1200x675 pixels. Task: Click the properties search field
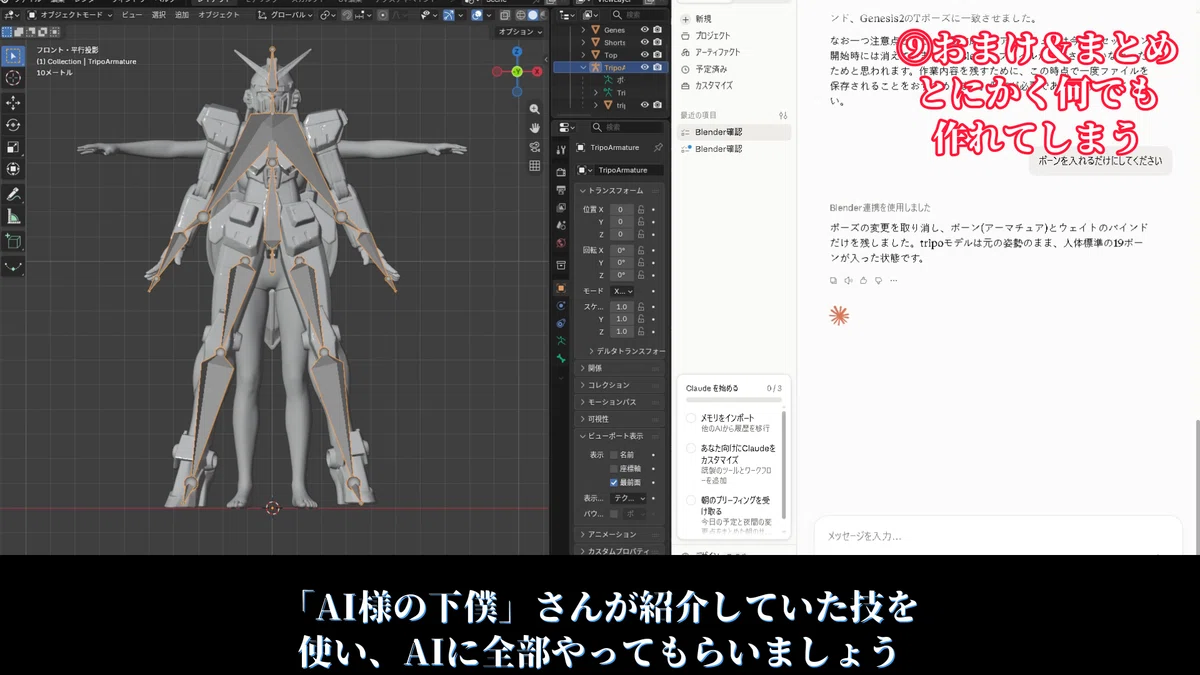(x=627, y=127)
